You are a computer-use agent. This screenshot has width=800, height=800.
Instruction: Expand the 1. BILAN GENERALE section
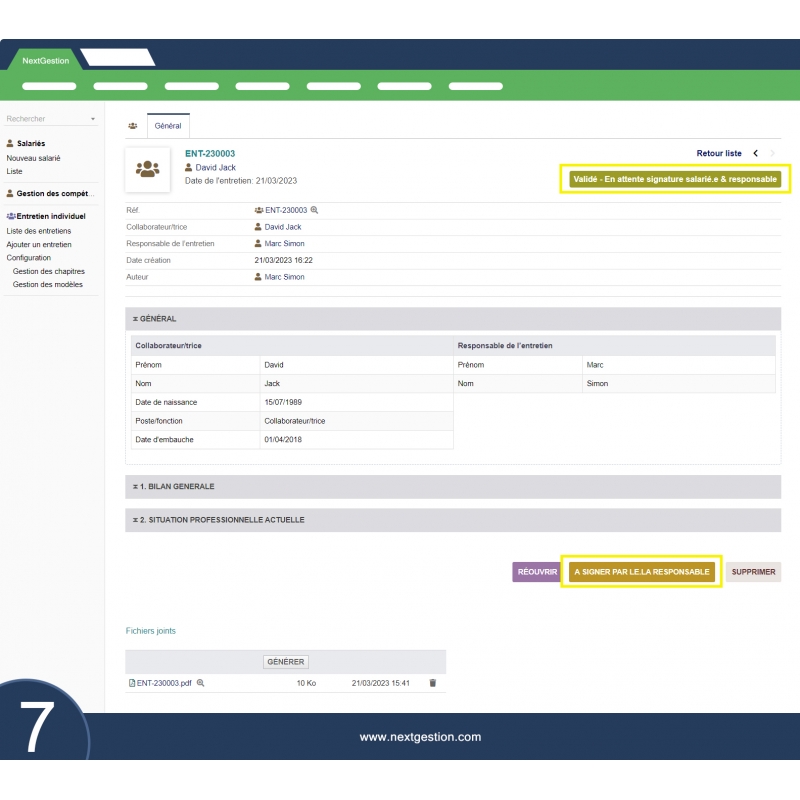pos(174,487)
